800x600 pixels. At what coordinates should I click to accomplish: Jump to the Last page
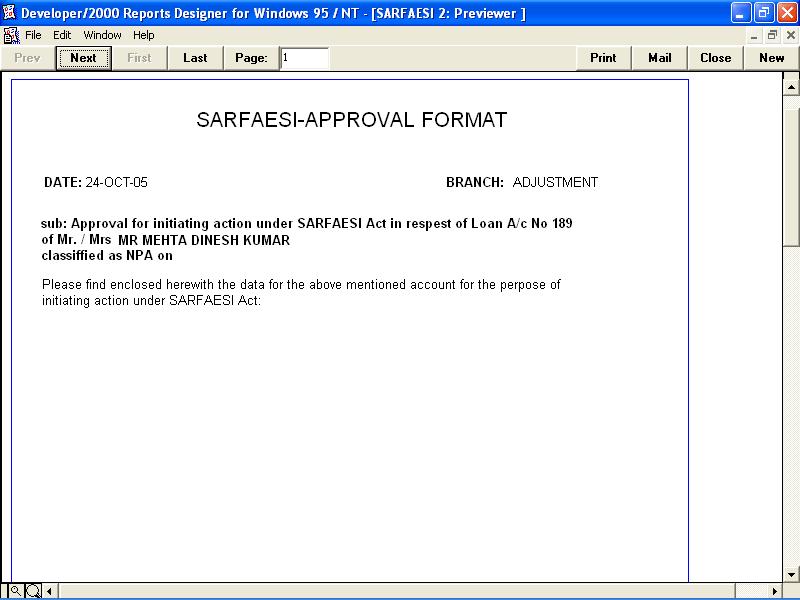pyautogui.click(x=195, y=58)
